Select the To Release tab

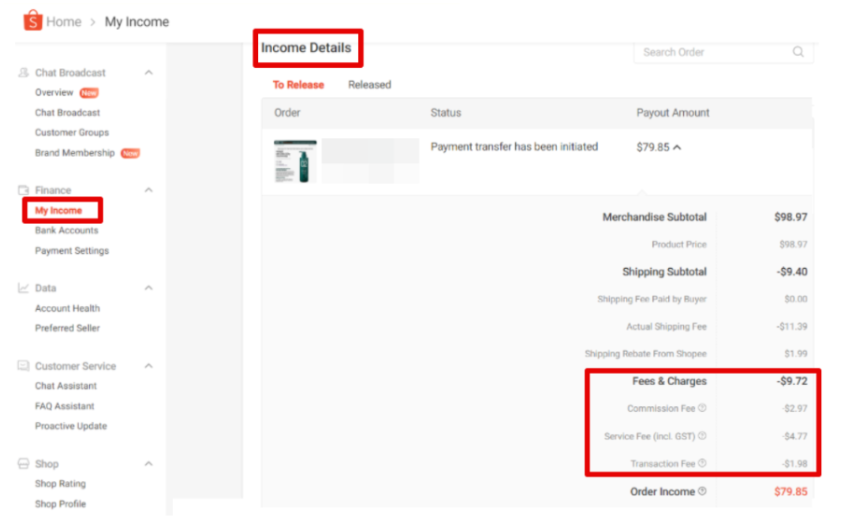298,85
